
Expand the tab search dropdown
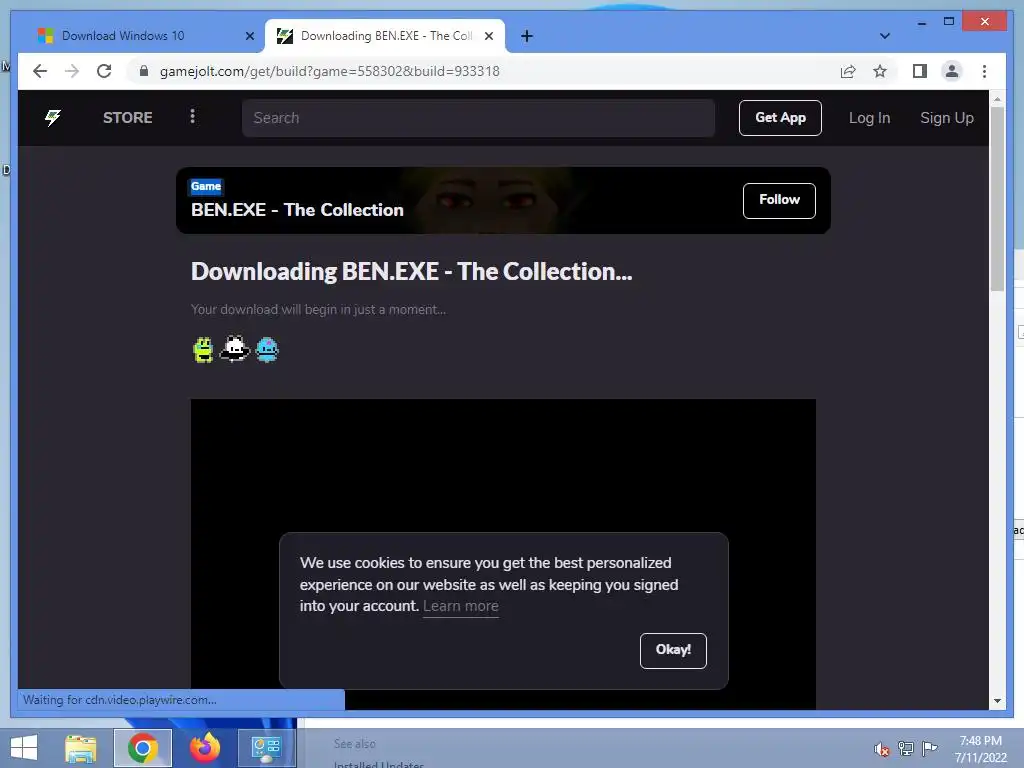885,36
